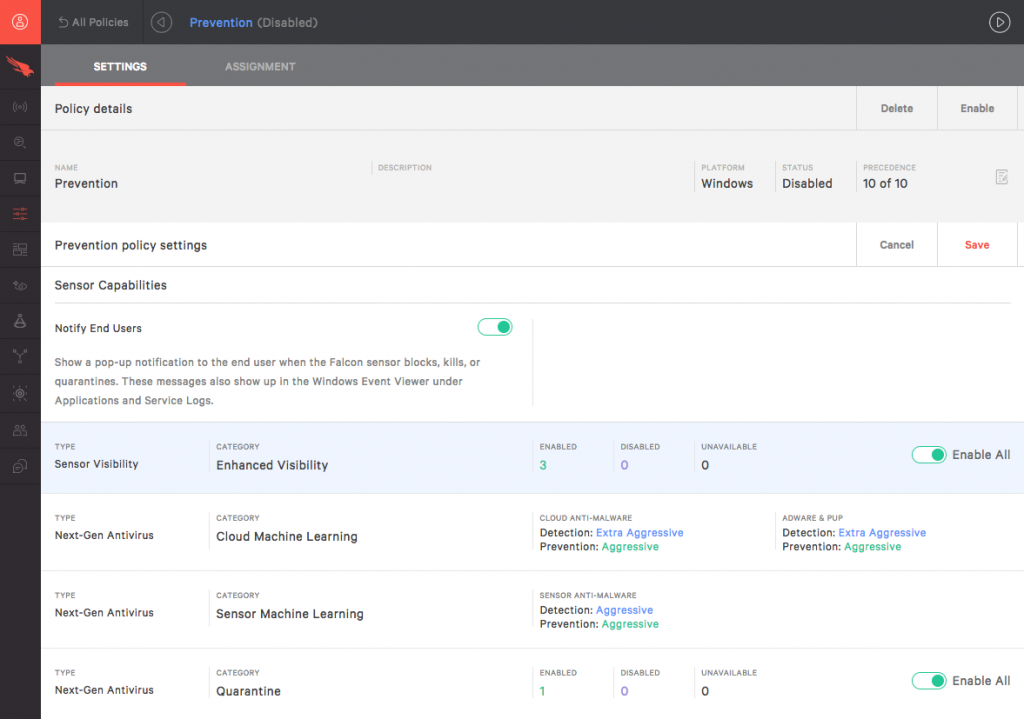Open the Hosts monitor sidebar icon
The width and height of the screenshot is (1024, 719).
tap(20, 178)
